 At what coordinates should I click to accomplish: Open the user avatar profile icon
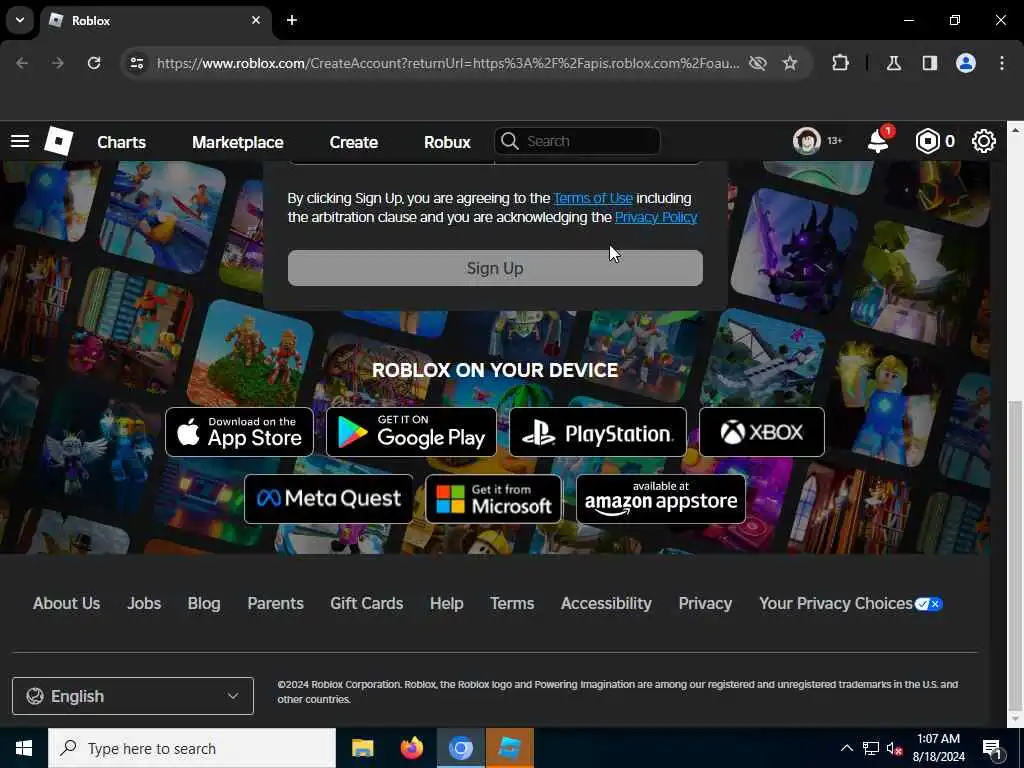(x=807, y=141)
